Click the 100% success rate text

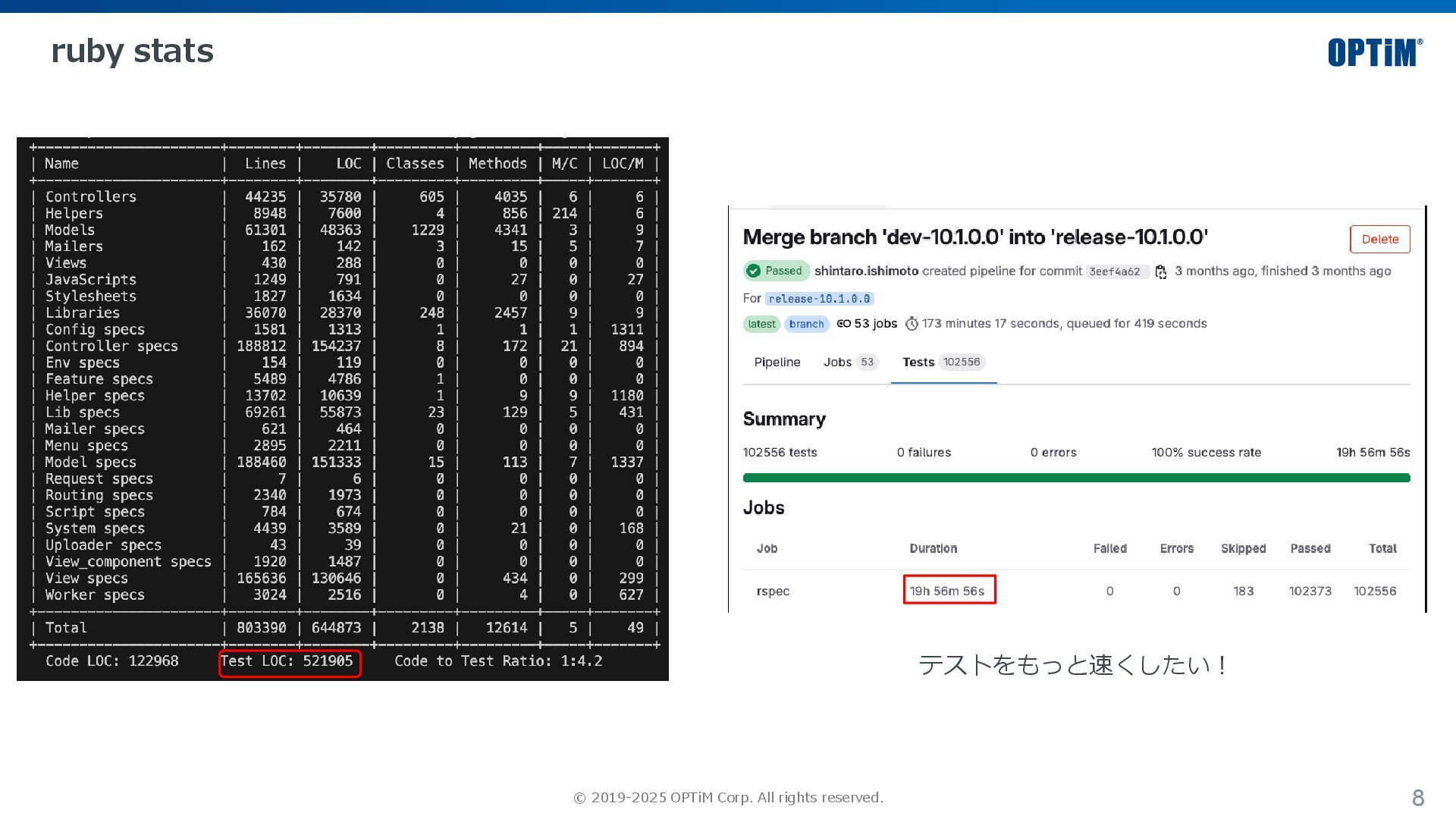(1206, 452)
